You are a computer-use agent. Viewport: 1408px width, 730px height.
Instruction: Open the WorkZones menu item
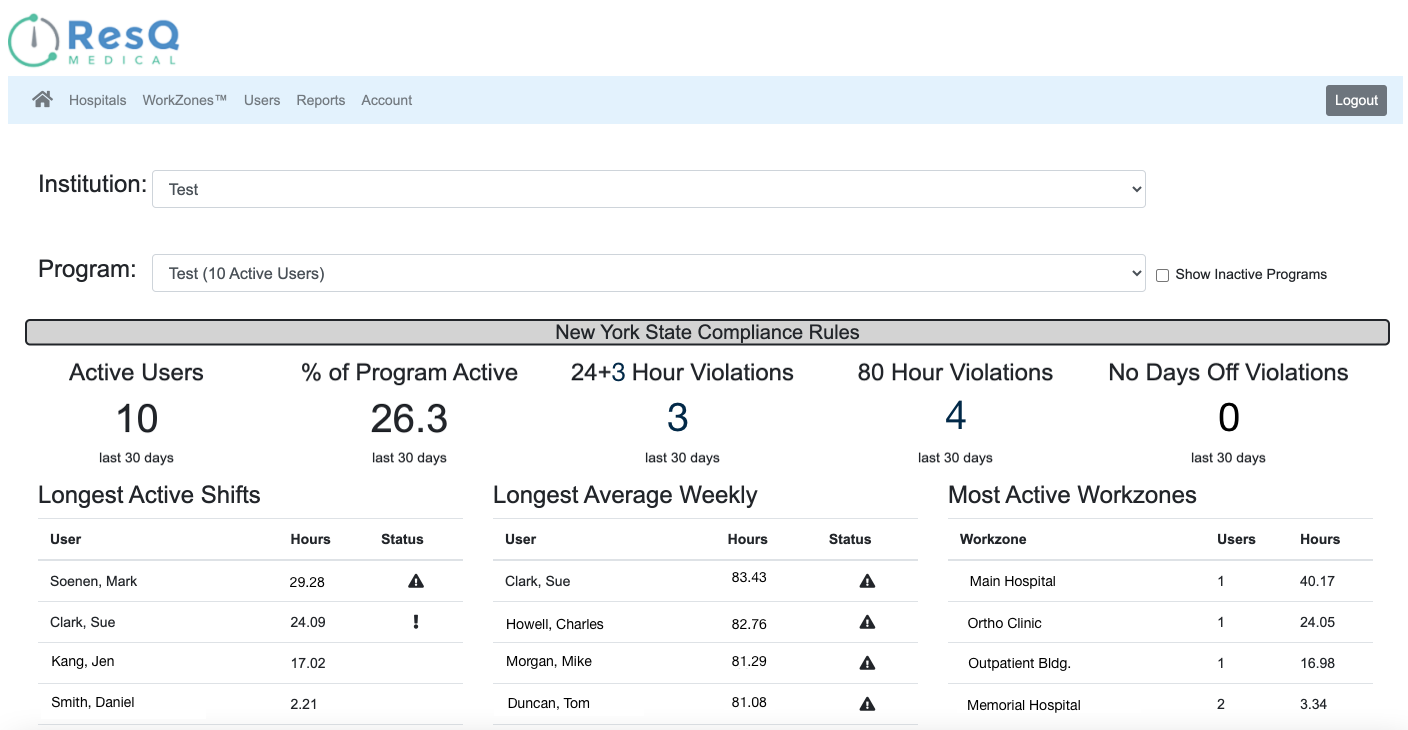pos(185,100)
